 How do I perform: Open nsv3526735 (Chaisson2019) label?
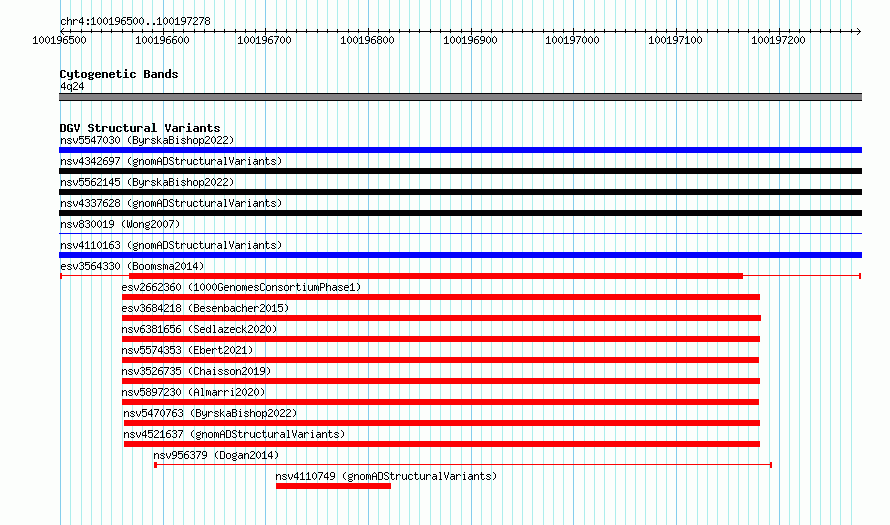[196, 371]
